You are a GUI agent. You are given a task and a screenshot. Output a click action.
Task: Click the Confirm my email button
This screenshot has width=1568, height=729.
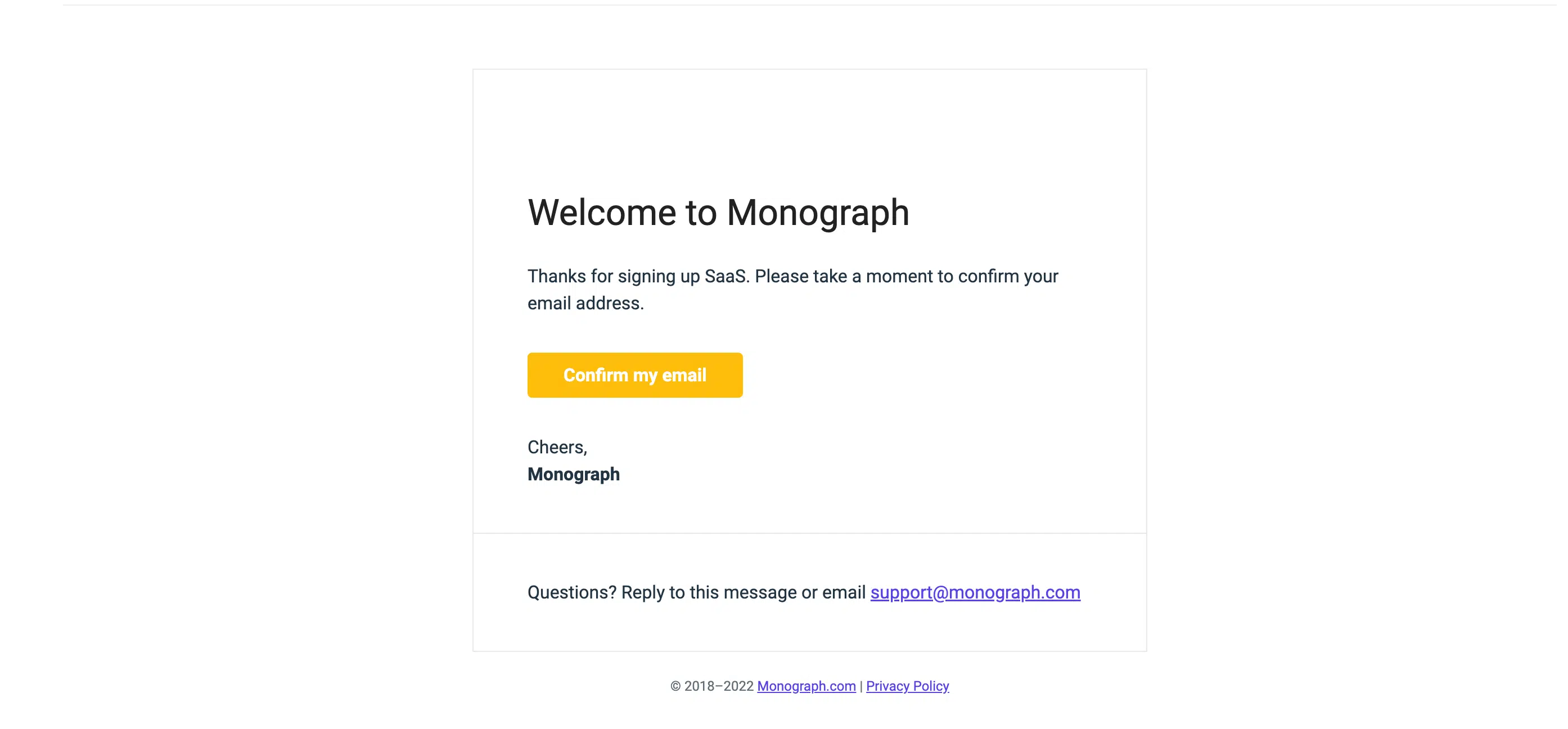click(x=634, y=375)
